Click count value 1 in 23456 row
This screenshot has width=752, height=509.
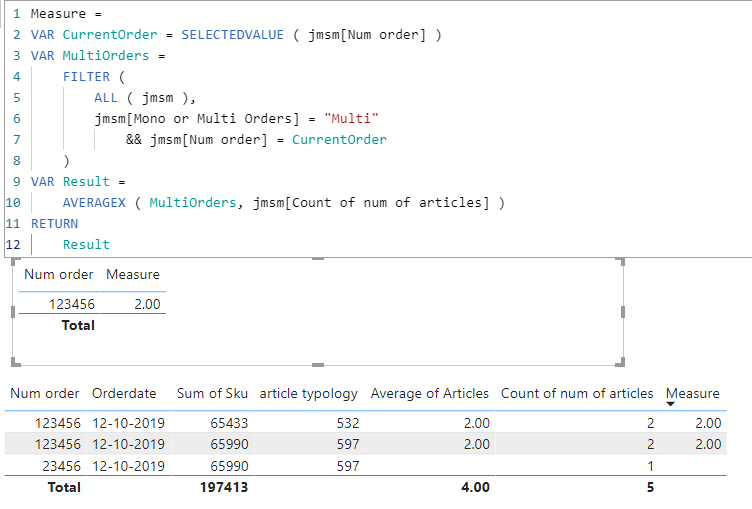click(x=650, y=466)
